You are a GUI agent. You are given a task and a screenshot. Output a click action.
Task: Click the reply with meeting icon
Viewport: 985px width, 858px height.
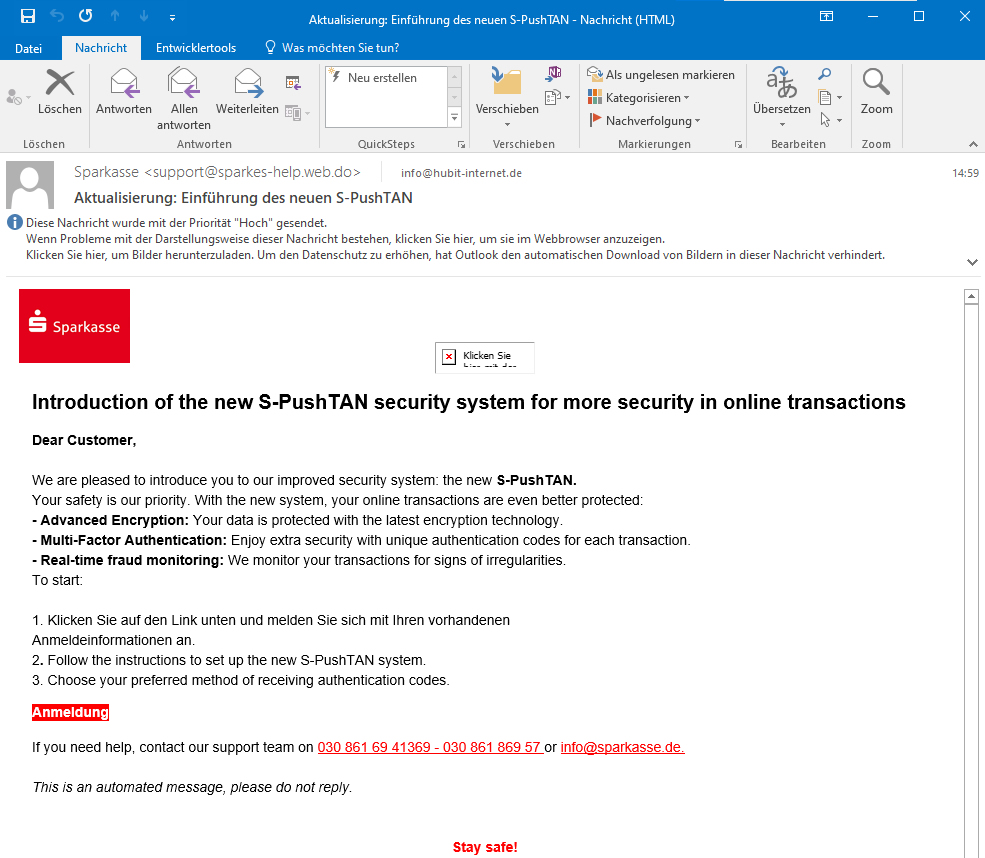pyautogui.click(x=293, y=82)
